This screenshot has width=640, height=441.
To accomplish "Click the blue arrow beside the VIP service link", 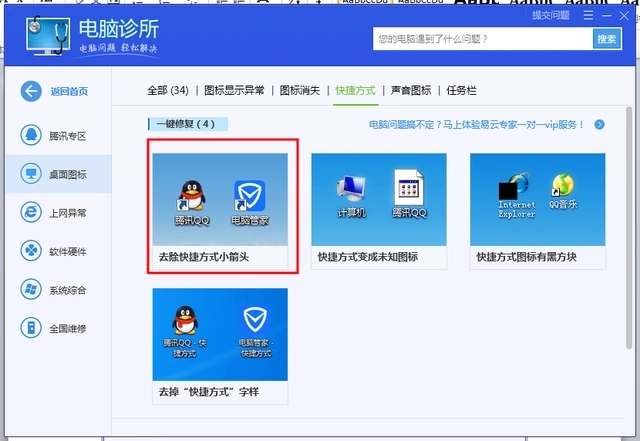I will point(599,125).
